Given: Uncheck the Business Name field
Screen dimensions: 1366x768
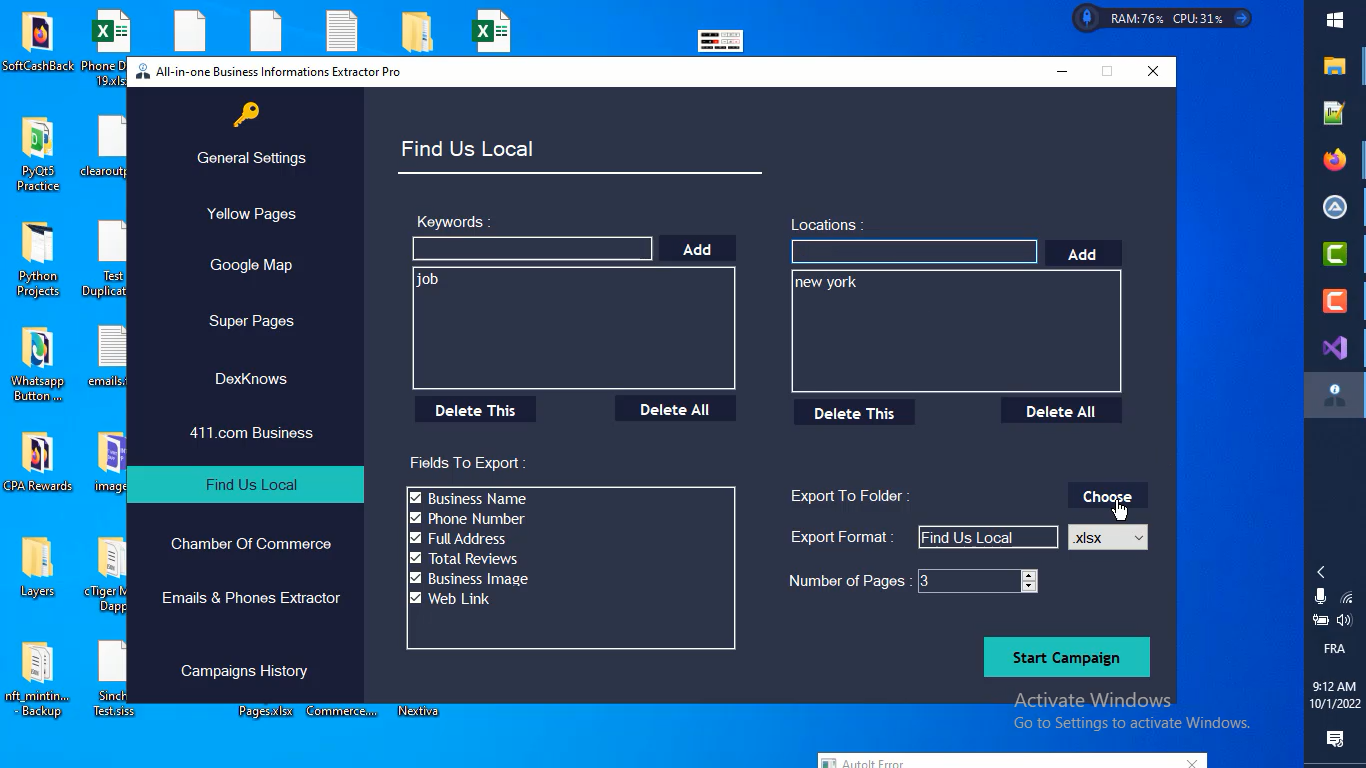Looking at the screenshot, I should tap(416, 498).
